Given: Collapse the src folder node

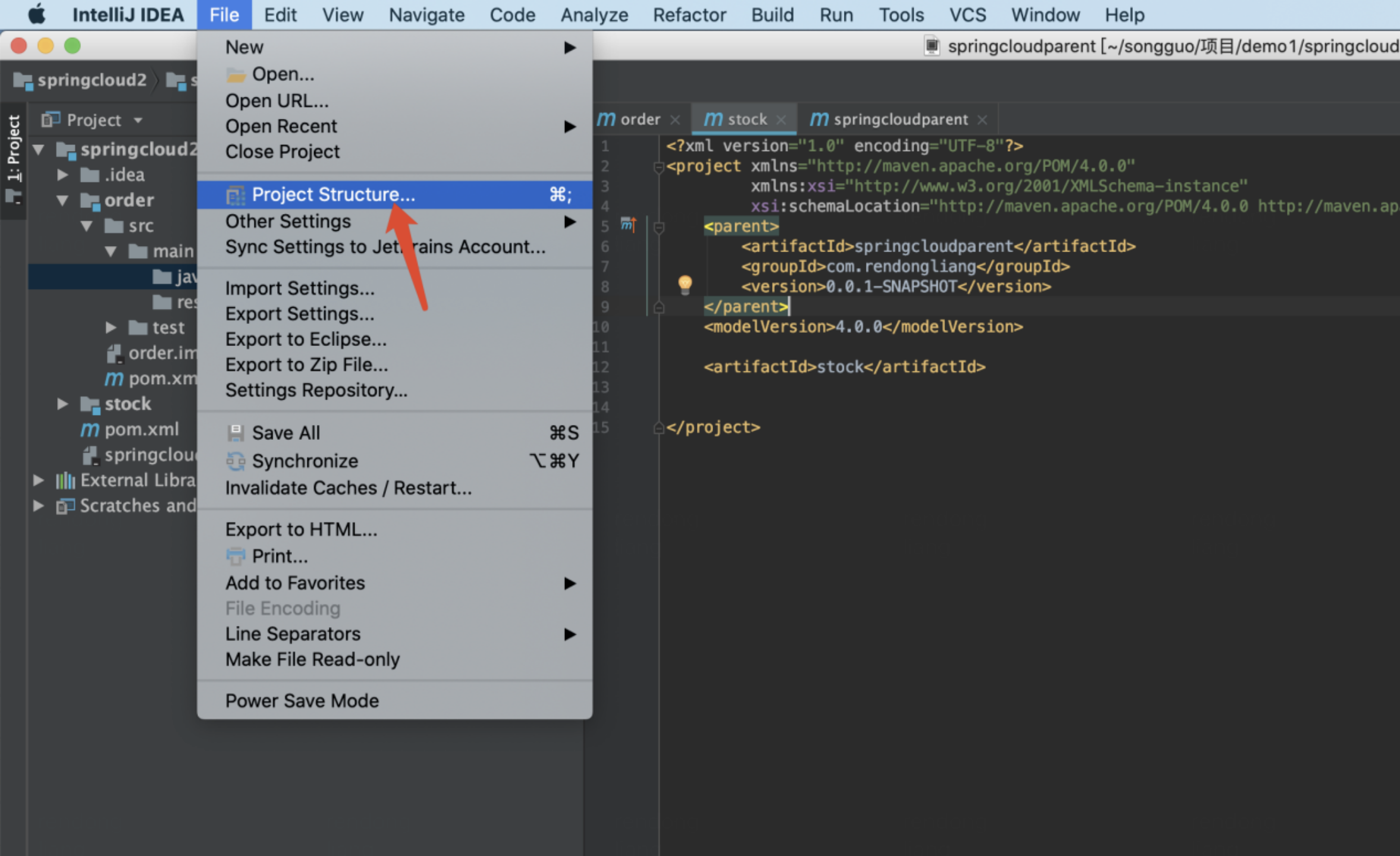Looking at the screenshot, I should (x=87, y=226).
